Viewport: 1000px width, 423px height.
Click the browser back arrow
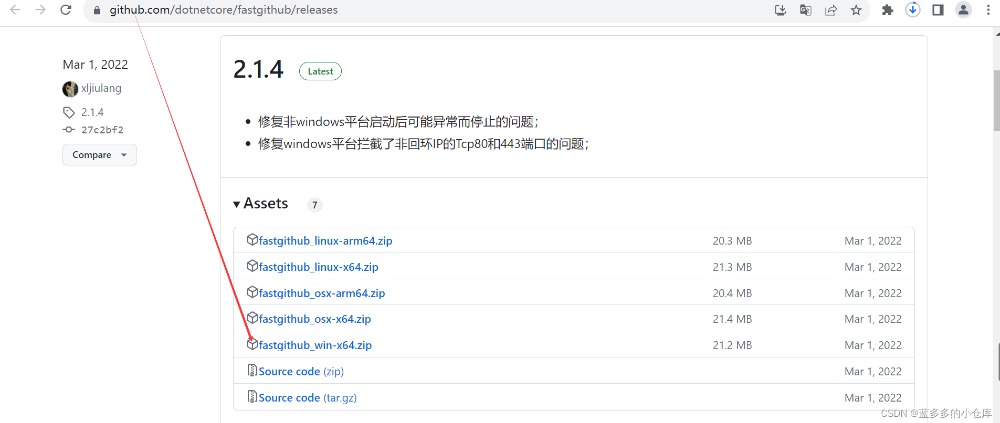[x=14, y=10]
